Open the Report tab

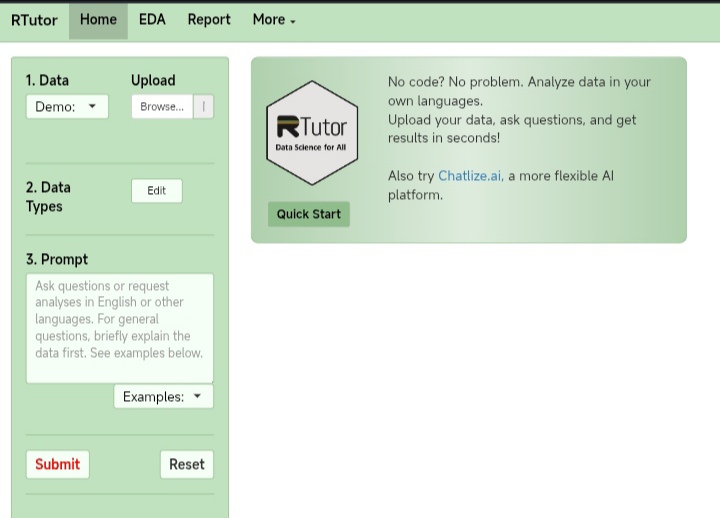209,20
